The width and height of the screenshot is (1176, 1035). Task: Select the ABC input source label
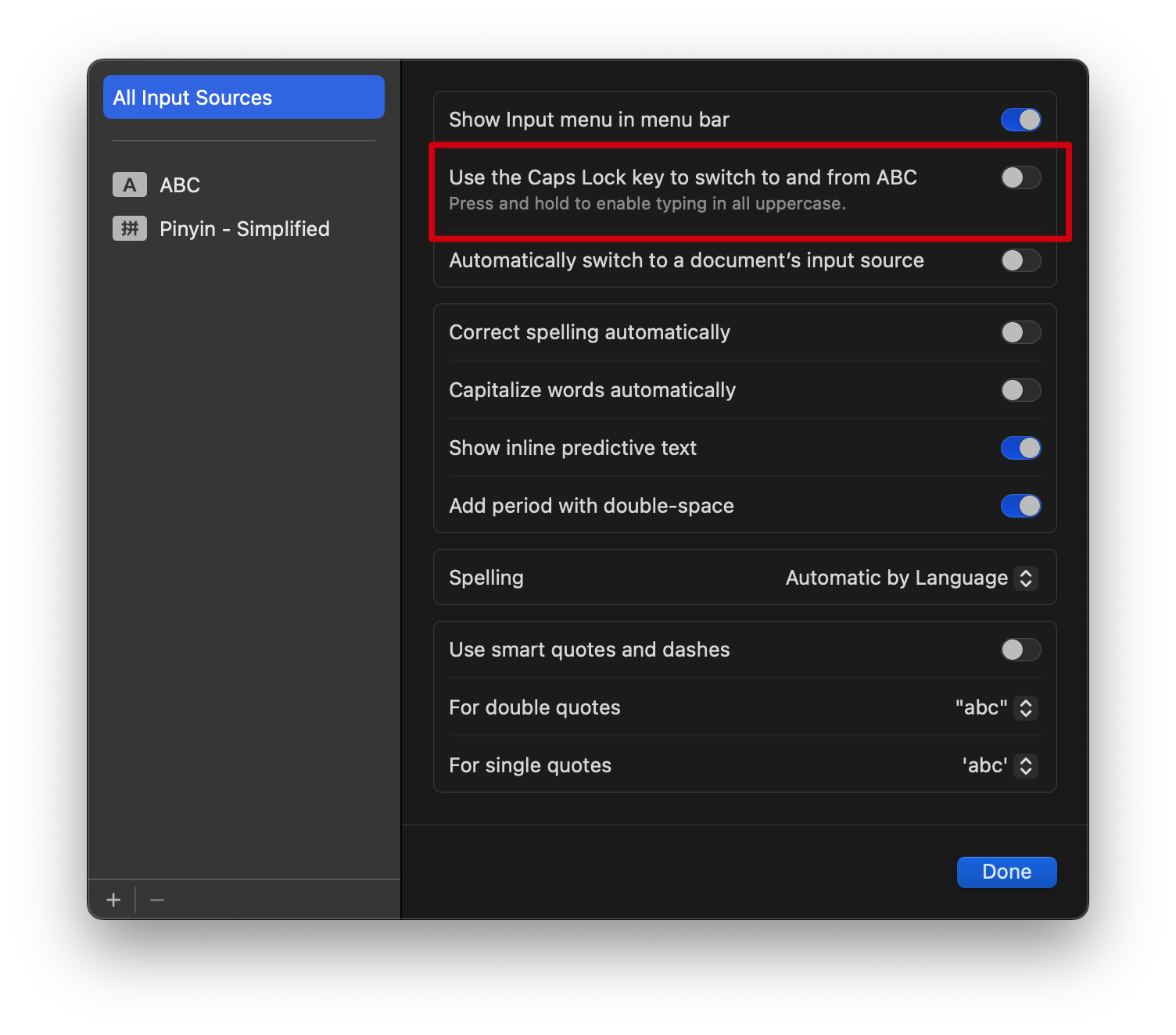(180, 185)
